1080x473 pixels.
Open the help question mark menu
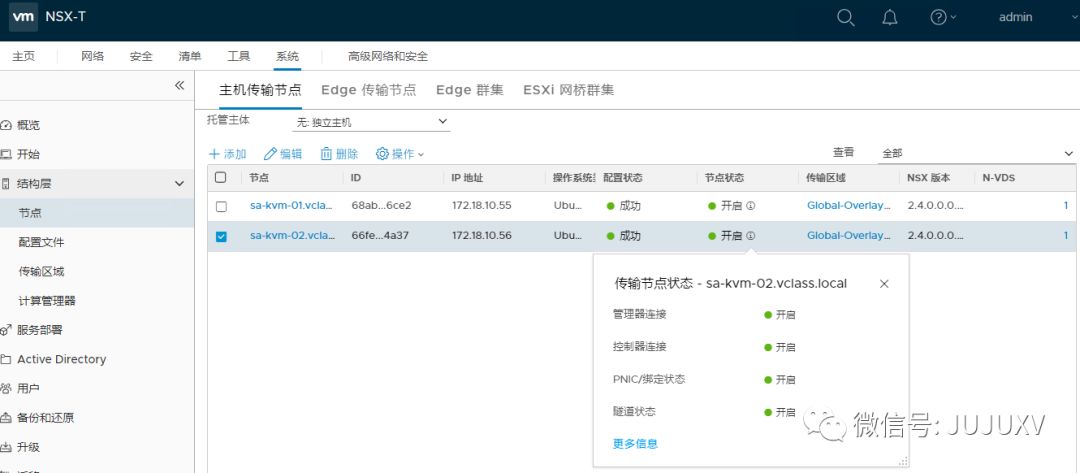click(x=938, y=18)
